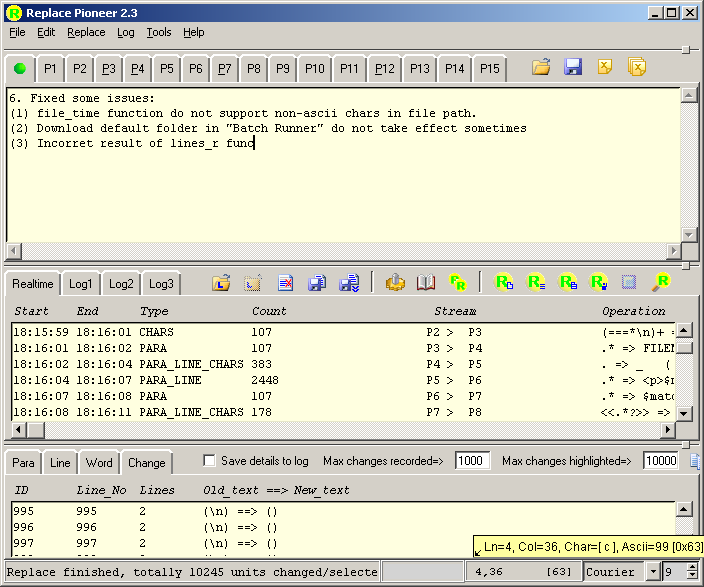
Task: Click the open file folder icon
Action: click(541, 68)
